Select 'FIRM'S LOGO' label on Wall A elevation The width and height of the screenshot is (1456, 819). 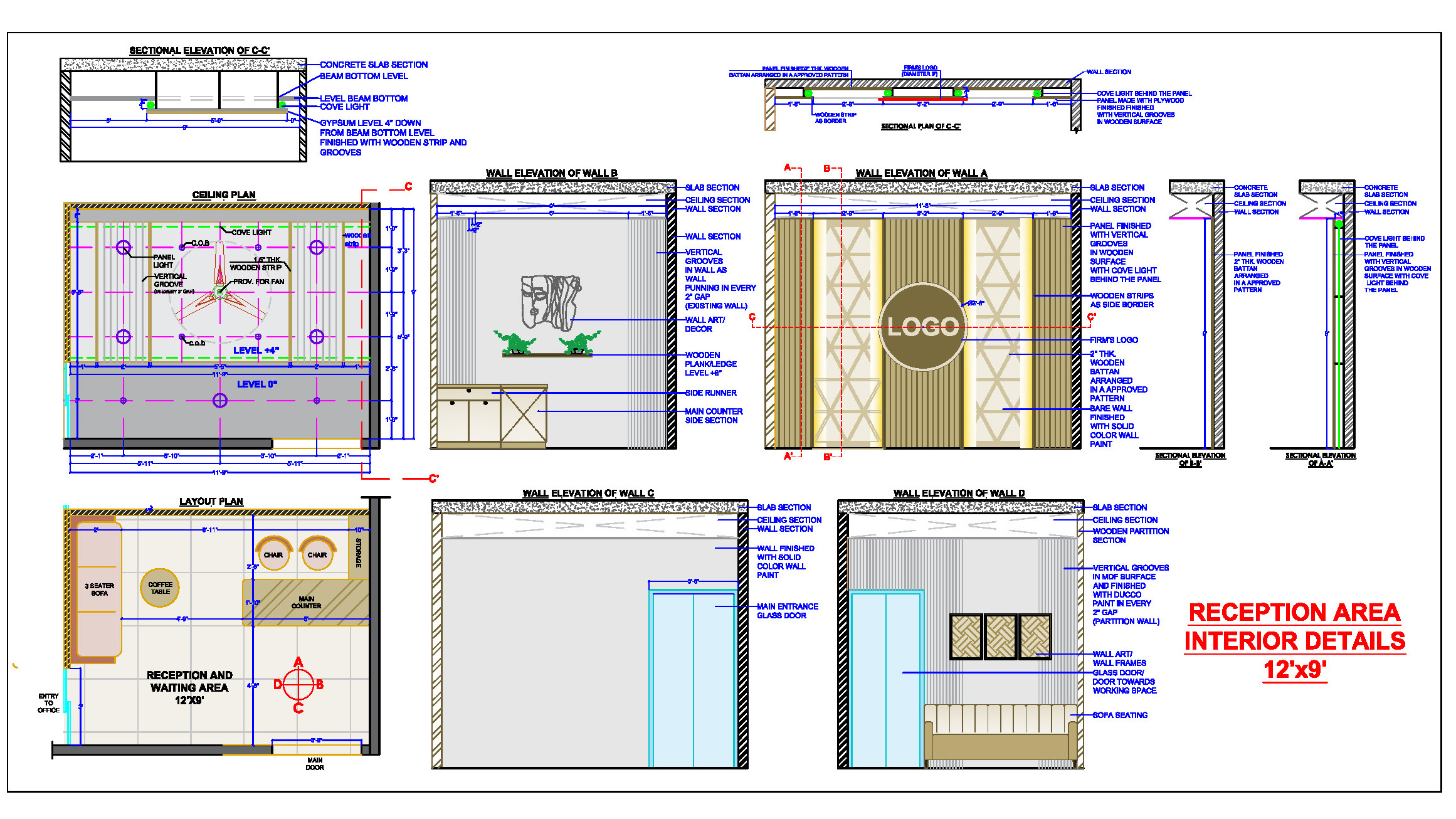pos(1114,340)
